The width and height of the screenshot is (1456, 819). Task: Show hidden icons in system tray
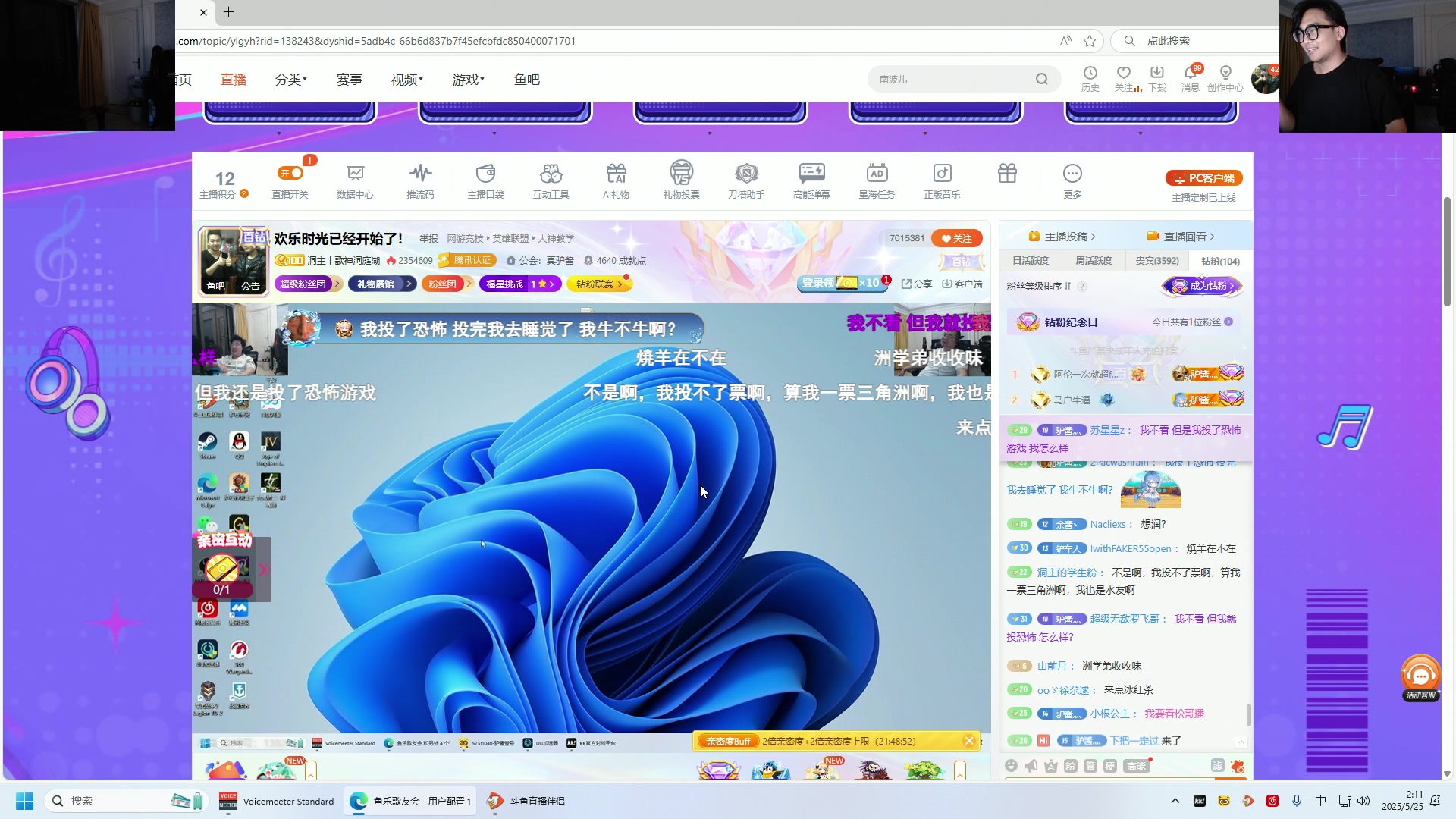coord(1175,801)
